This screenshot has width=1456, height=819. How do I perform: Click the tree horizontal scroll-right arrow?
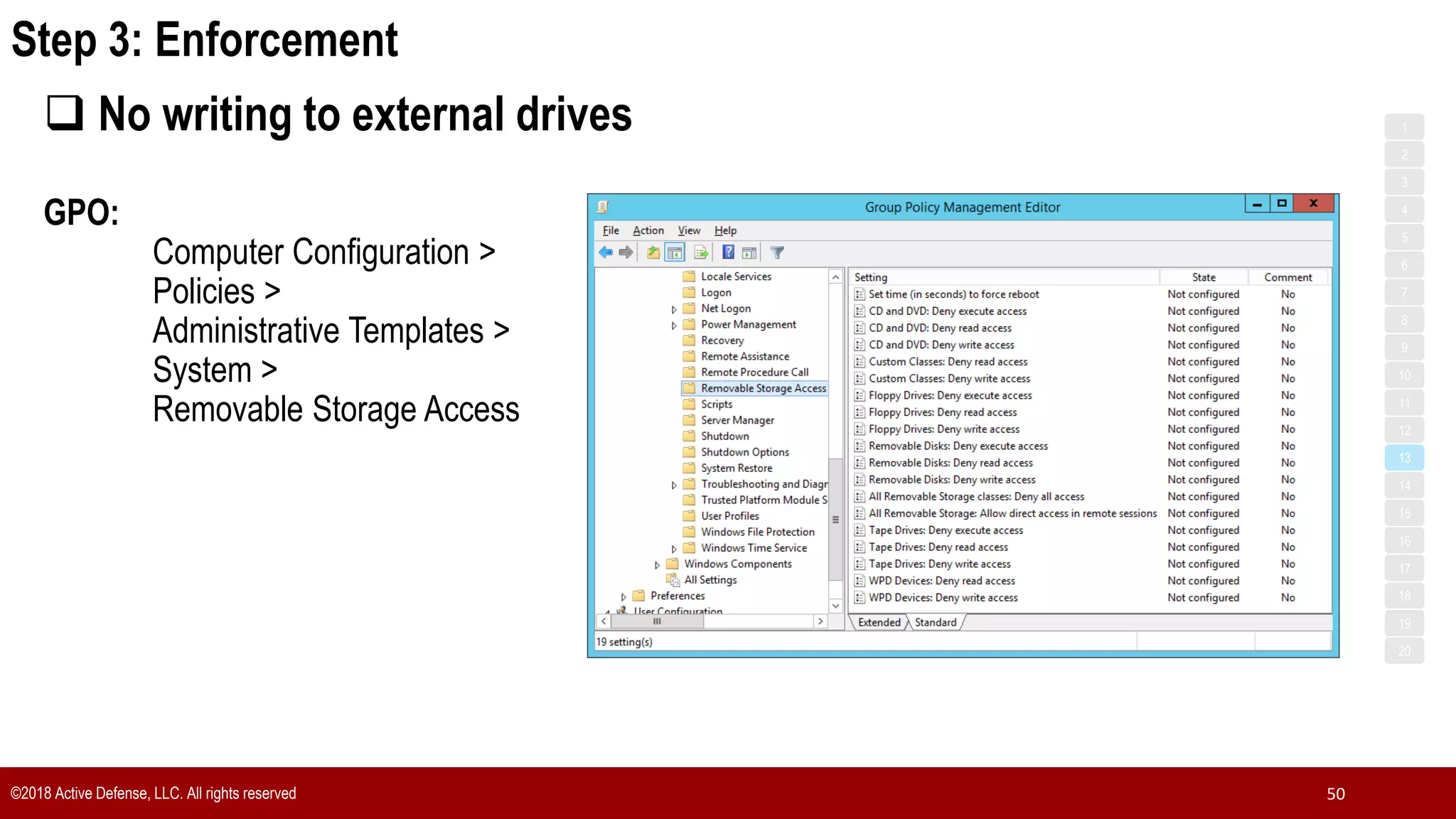820,621
